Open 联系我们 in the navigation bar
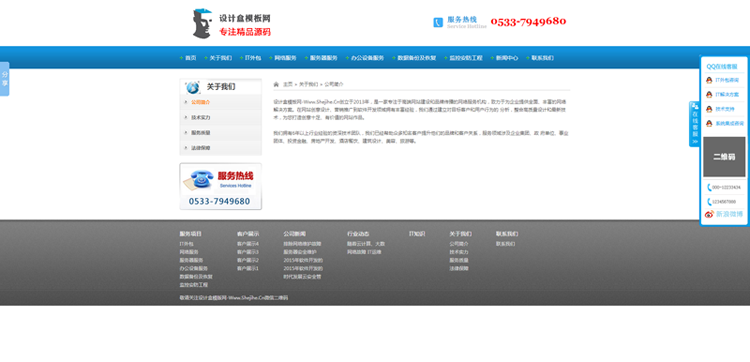 (542, 58)
